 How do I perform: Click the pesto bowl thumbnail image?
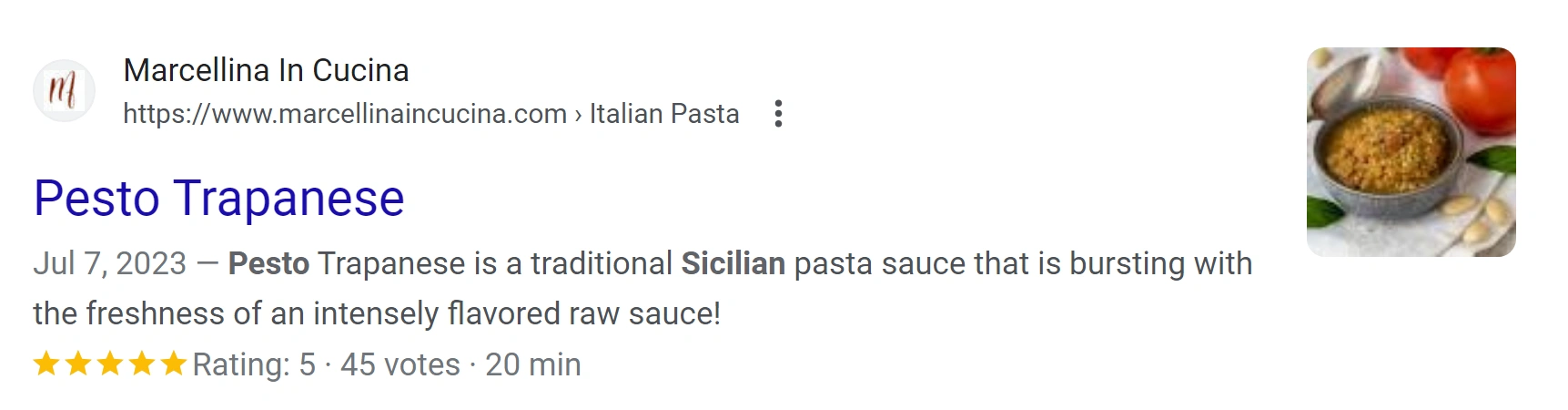point(1411,152)
